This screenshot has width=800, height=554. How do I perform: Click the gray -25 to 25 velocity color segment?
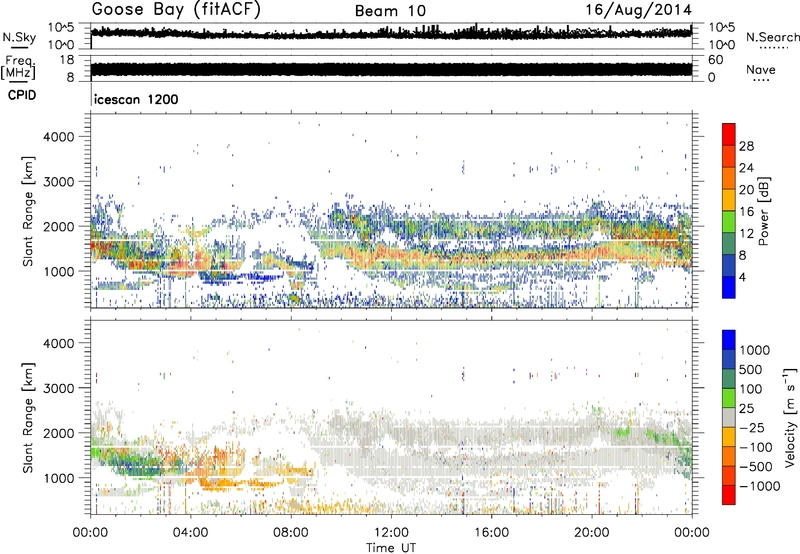click(x=729, y=418)
